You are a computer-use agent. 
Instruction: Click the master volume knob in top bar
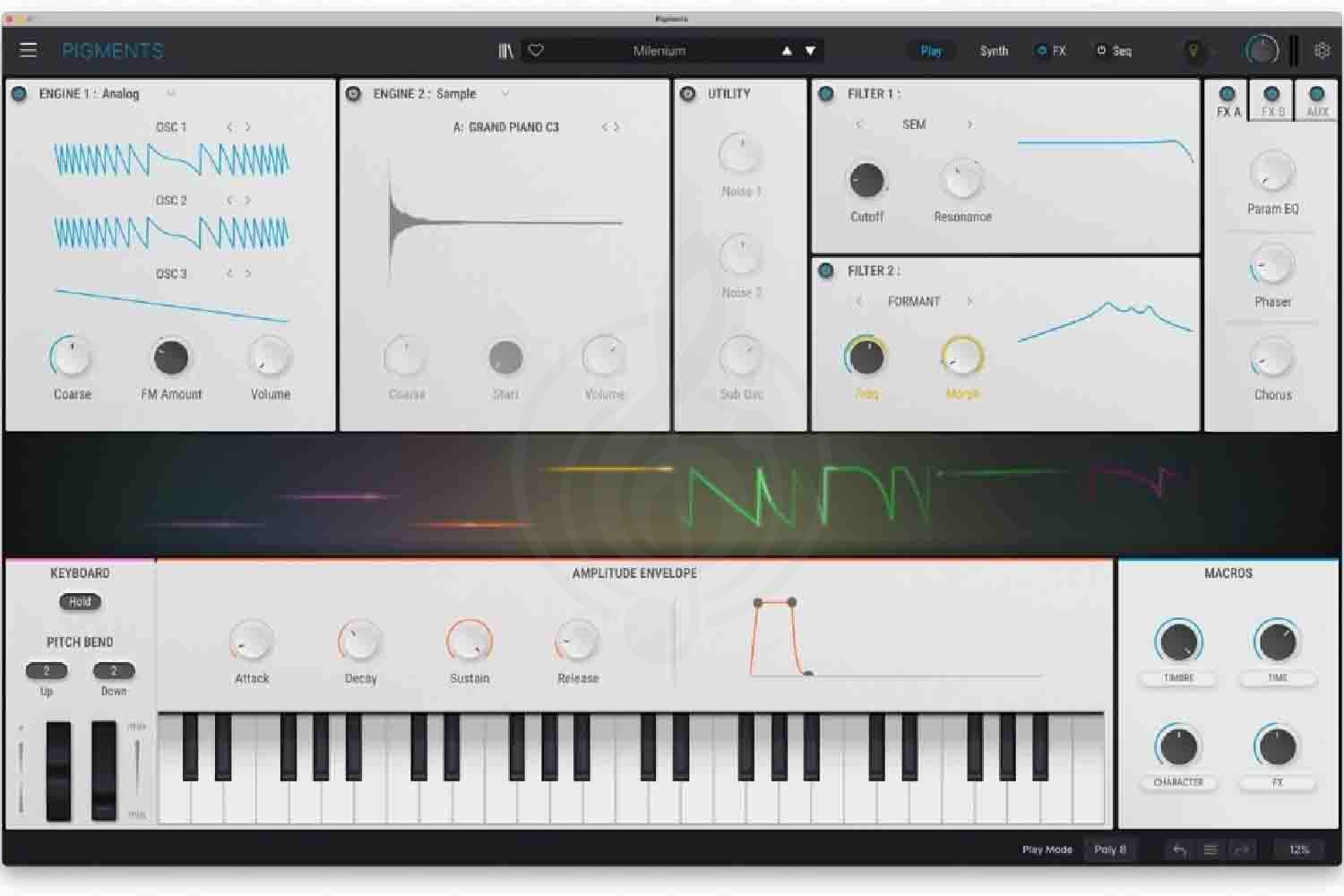click(x=1262, y=51)
